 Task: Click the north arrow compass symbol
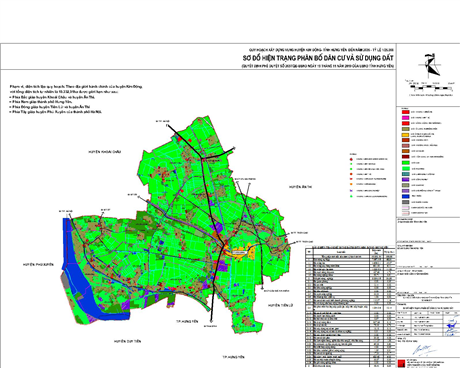tap(430, 65)
